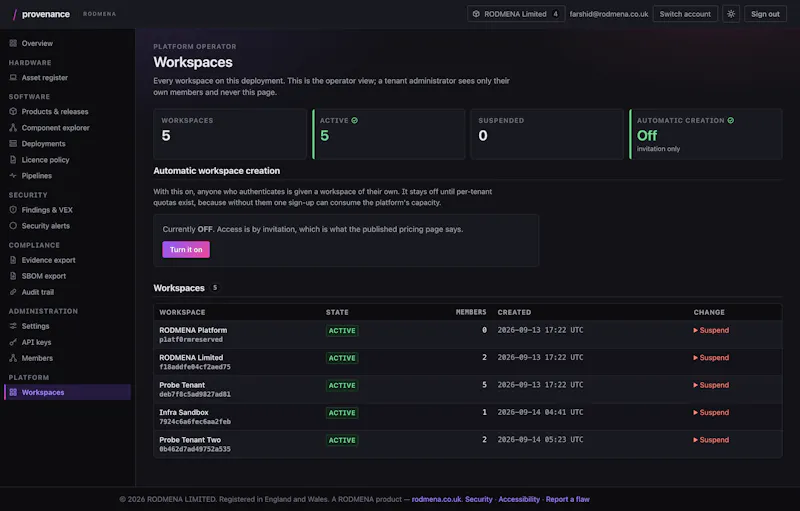Toggle light theme with sun icon
The height and width of the screenshot is (511, 800).
(731, 14)
